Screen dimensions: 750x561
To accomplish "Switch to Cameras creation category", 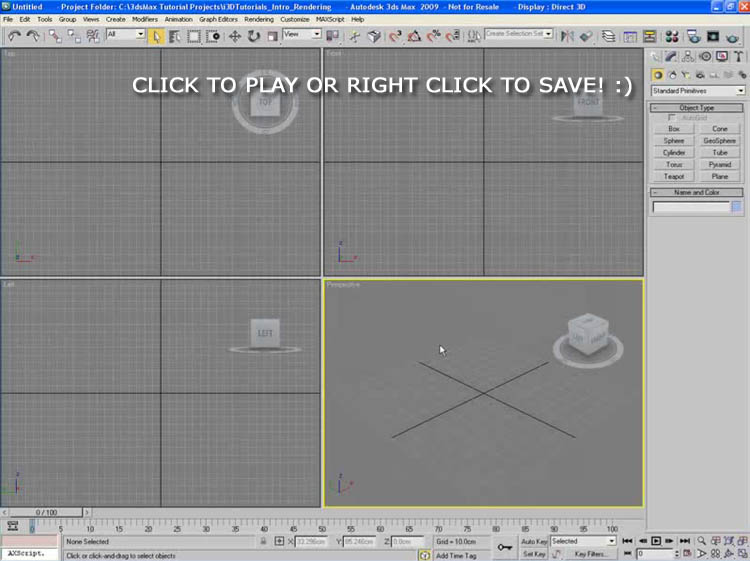I will 698,75.
